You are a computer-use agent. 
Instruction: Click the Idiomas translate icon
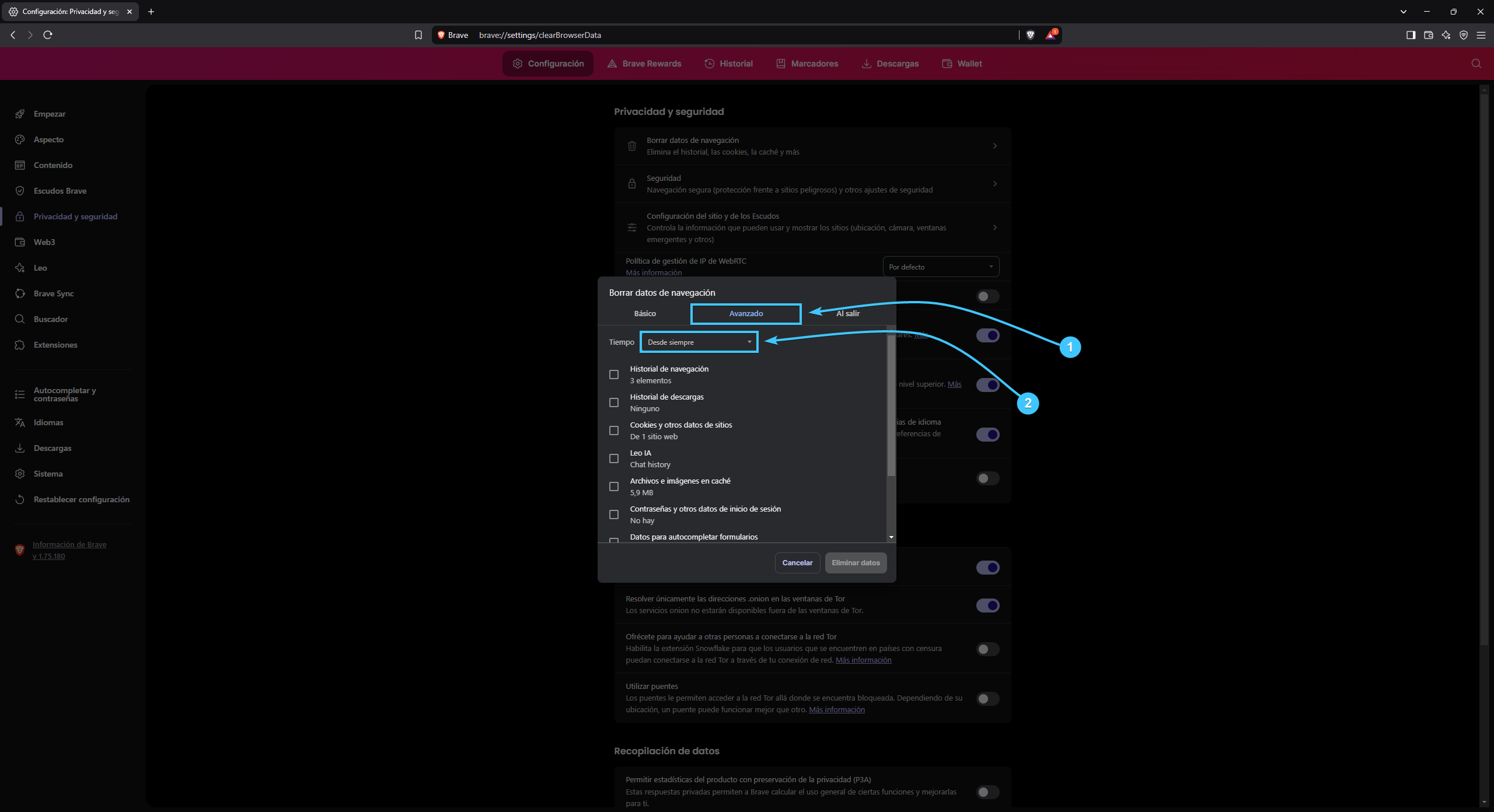click(x=20, y=422)
